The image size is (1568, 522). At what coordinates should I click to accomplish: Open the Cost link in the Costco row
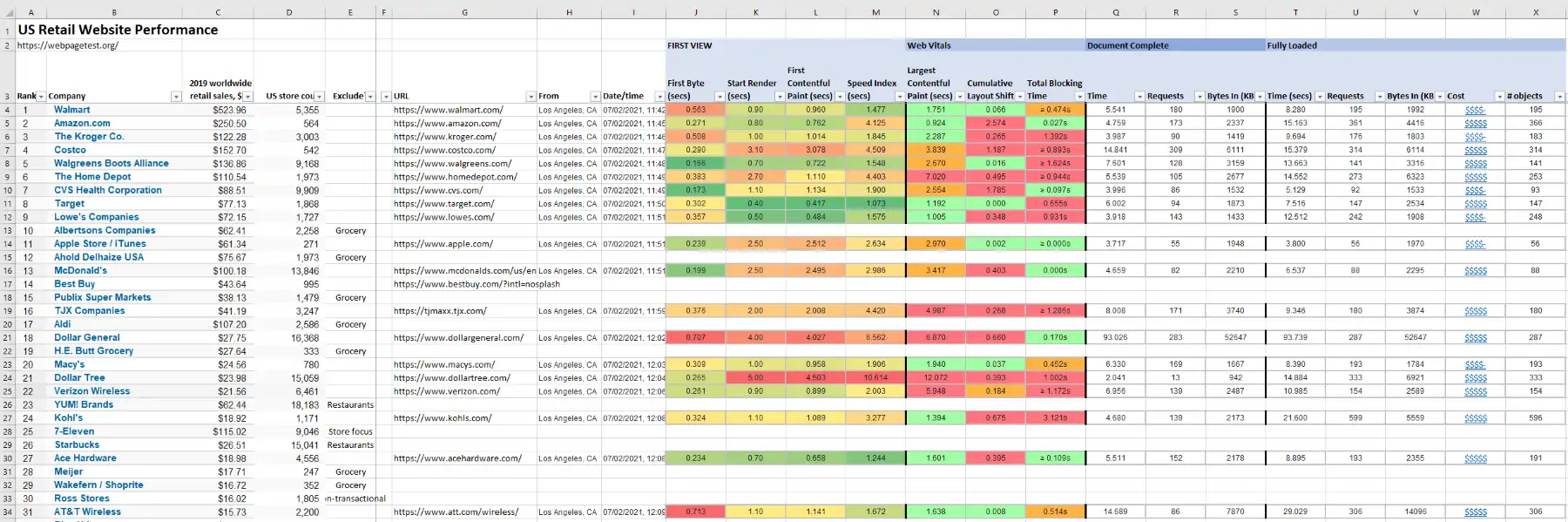point(1476,150)
